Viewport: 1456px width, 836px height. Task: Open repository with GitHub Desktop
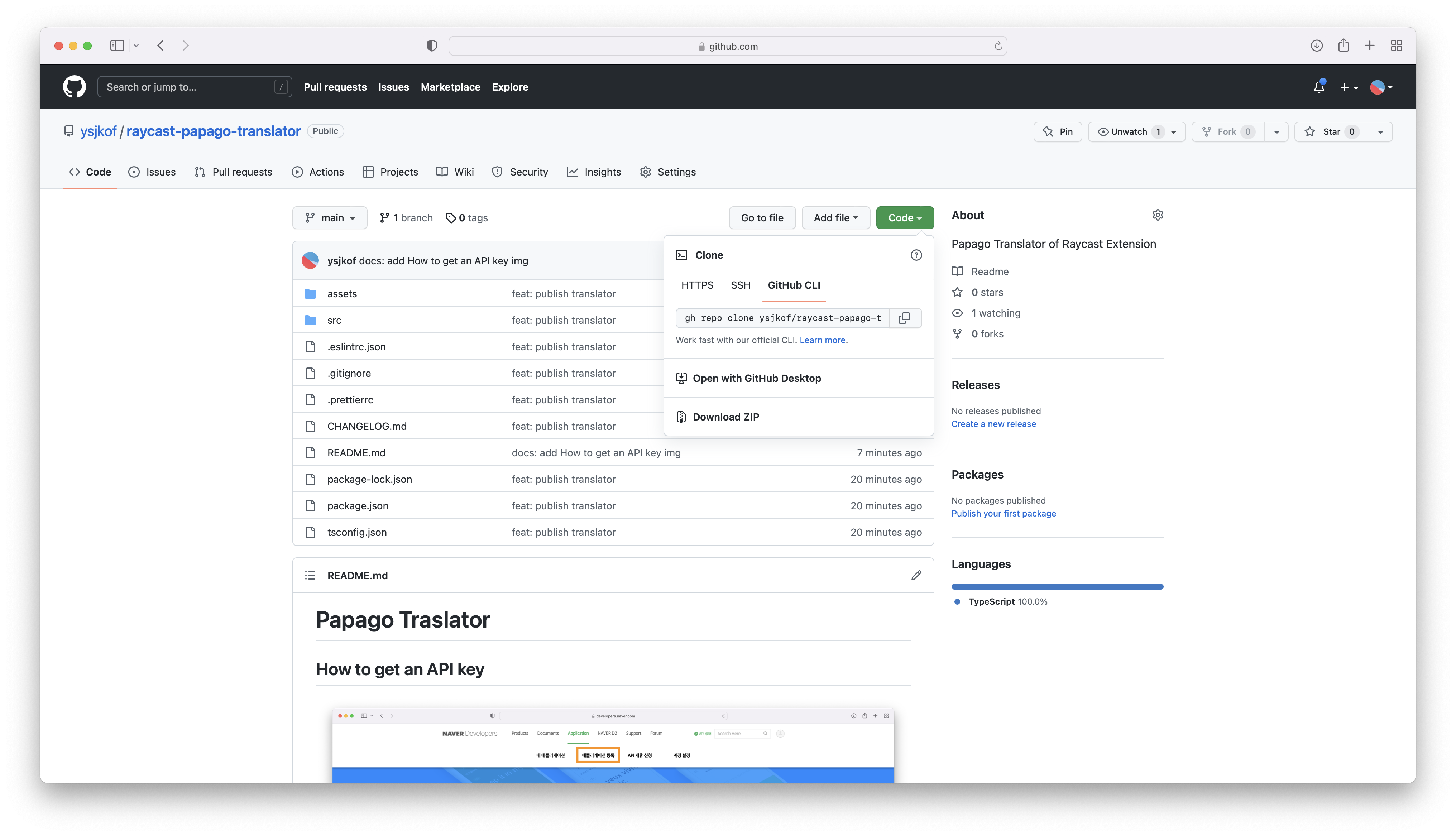pos(757,378)
